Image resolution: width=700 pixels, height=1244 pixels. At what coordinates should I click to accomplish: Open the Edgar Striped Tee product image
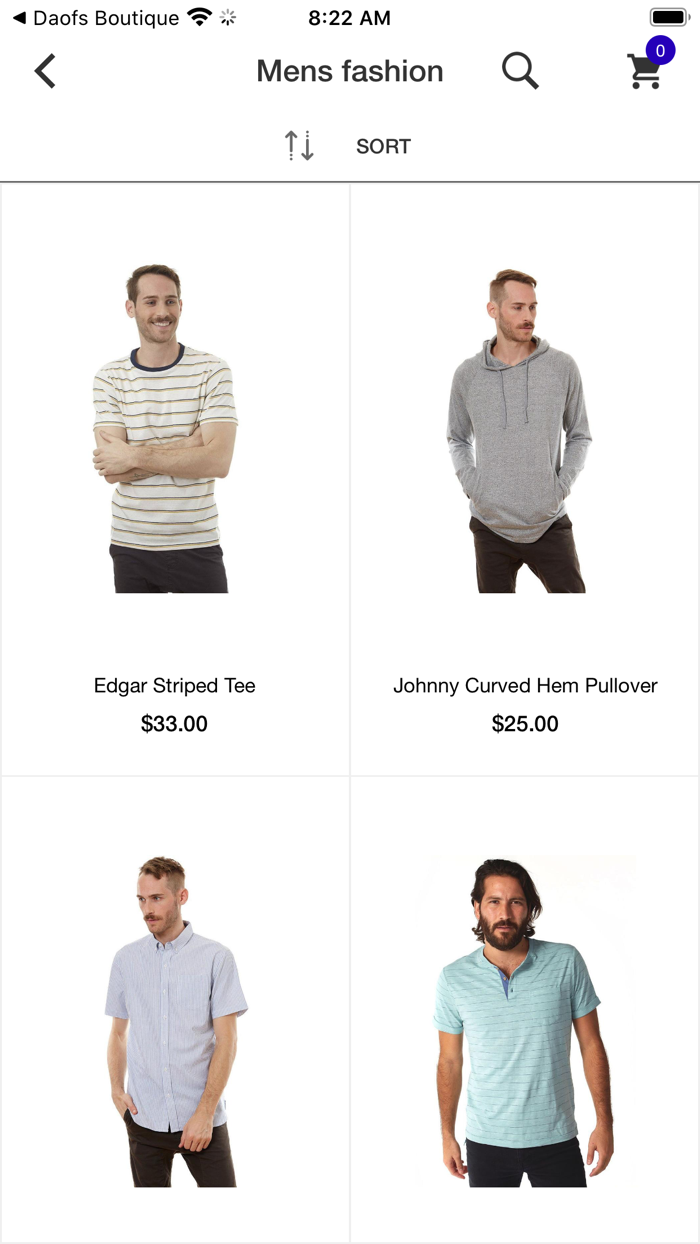tap(165, 428)
